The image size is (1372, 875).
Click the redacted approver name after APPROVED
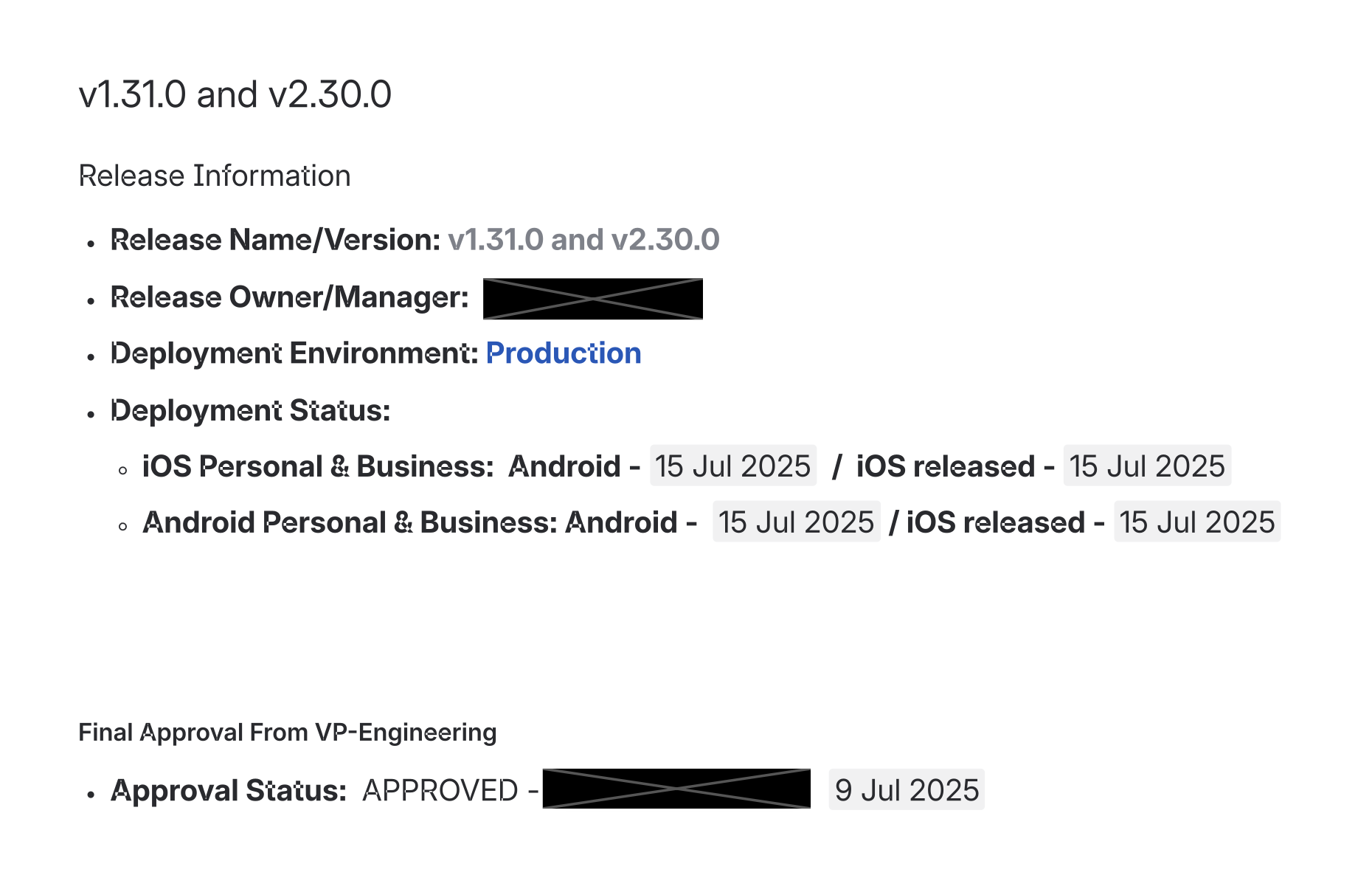[x=676, y=789]
